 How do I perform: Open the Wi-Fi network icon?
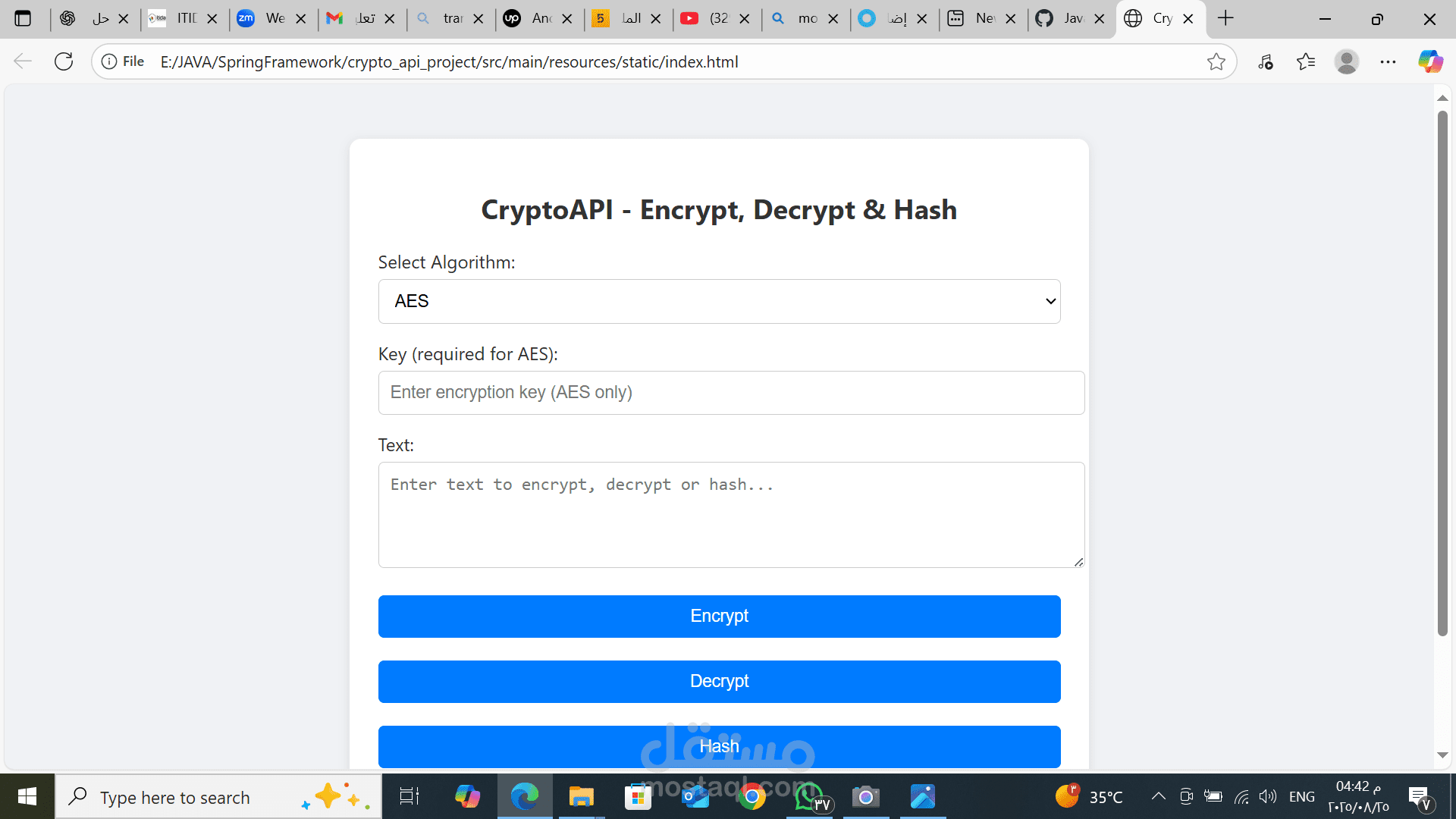pos(1241,796)
